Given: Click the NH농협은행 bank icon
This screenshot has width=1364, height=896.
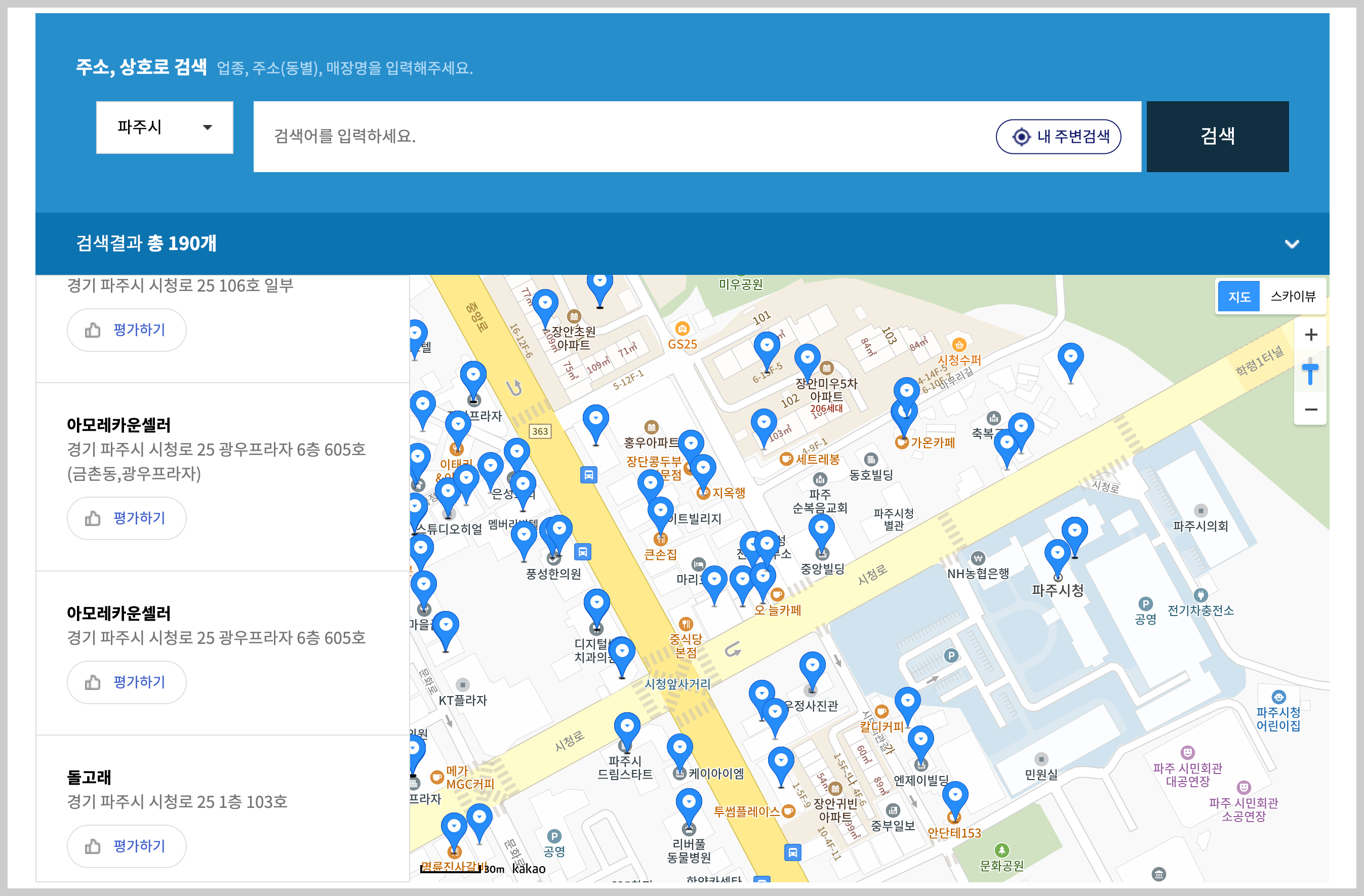Looking at the screenshot, I should pyautogui.click(x=978, y=558).
